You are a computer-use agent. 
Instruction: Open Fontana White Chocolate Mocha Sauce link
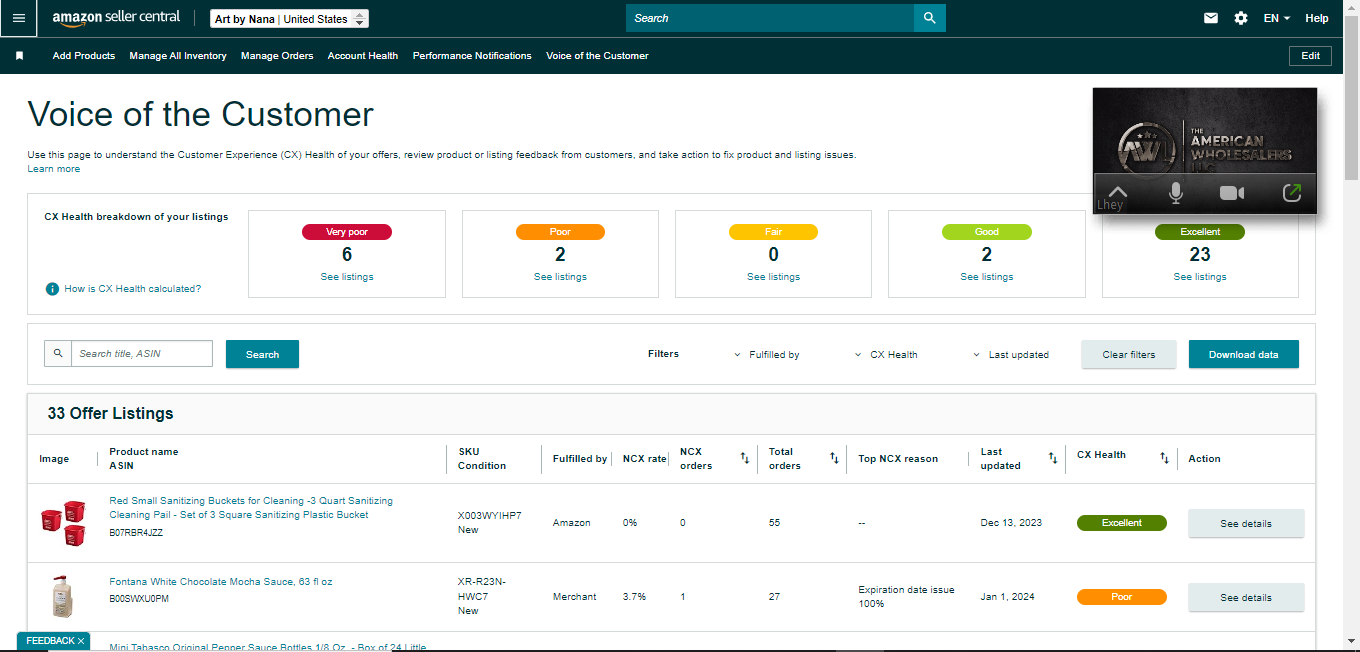click(x=221, y=582)
